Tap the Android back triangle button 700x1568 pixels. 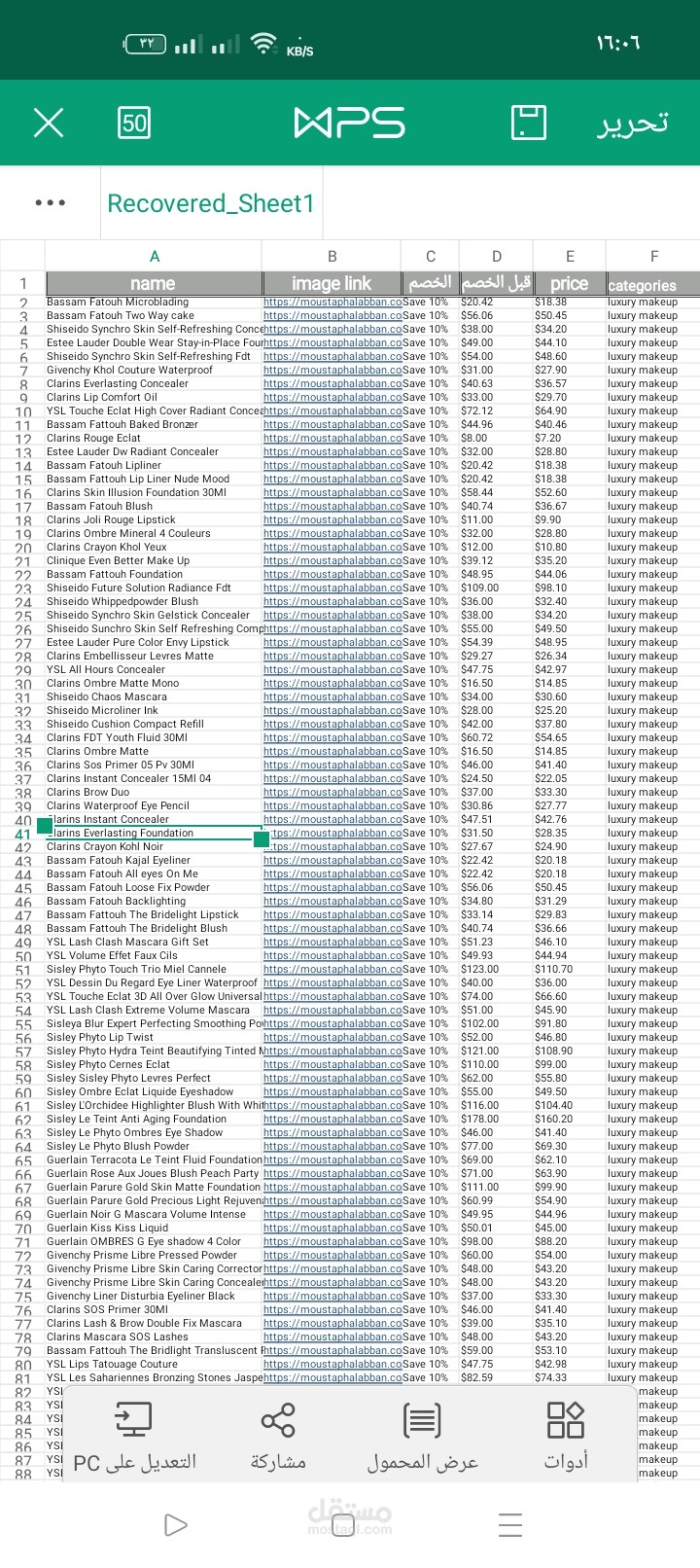point(176,1524)
